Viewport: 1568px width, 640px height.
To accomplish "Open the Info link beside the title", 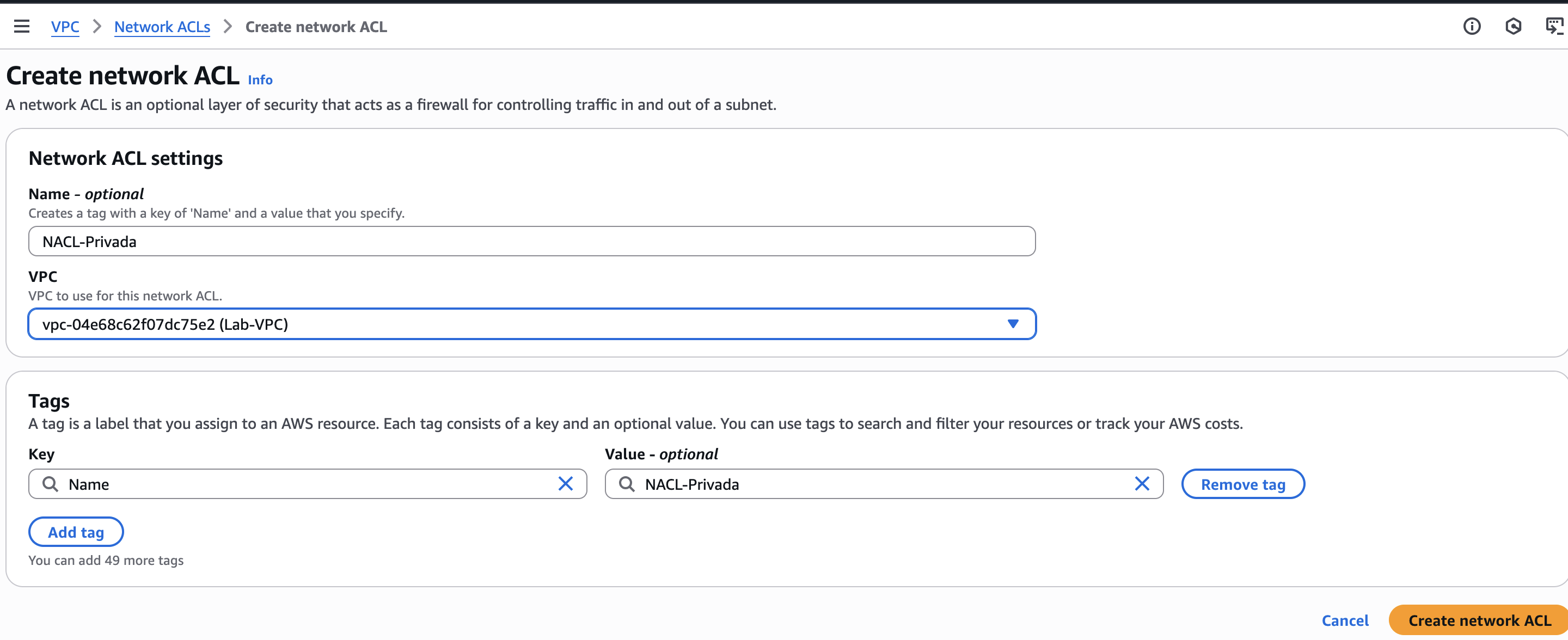I will tap(260, 79).
